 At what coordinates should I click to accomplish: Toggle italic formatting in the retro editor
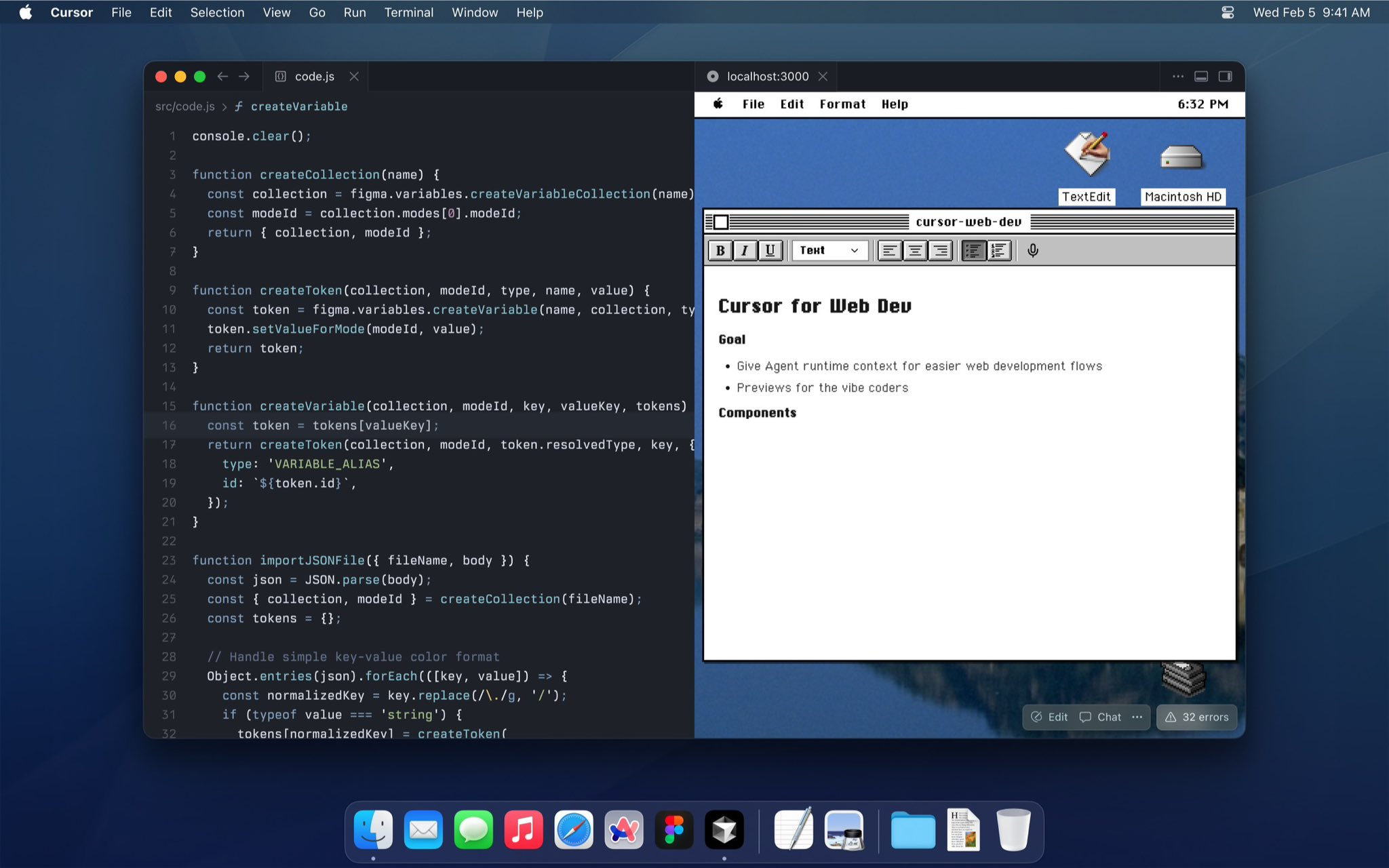click(745, 251)
